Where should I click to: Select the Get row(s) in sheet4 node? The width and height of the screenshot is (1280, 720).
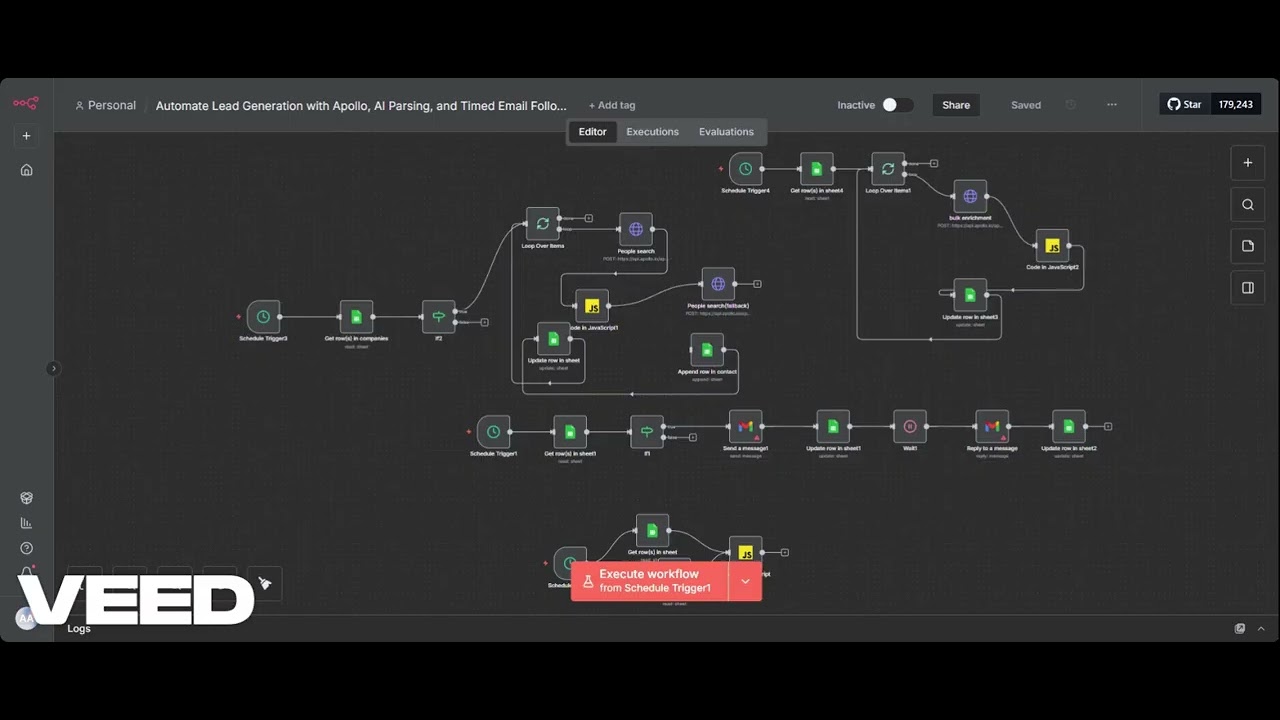[x=817, y=169]
